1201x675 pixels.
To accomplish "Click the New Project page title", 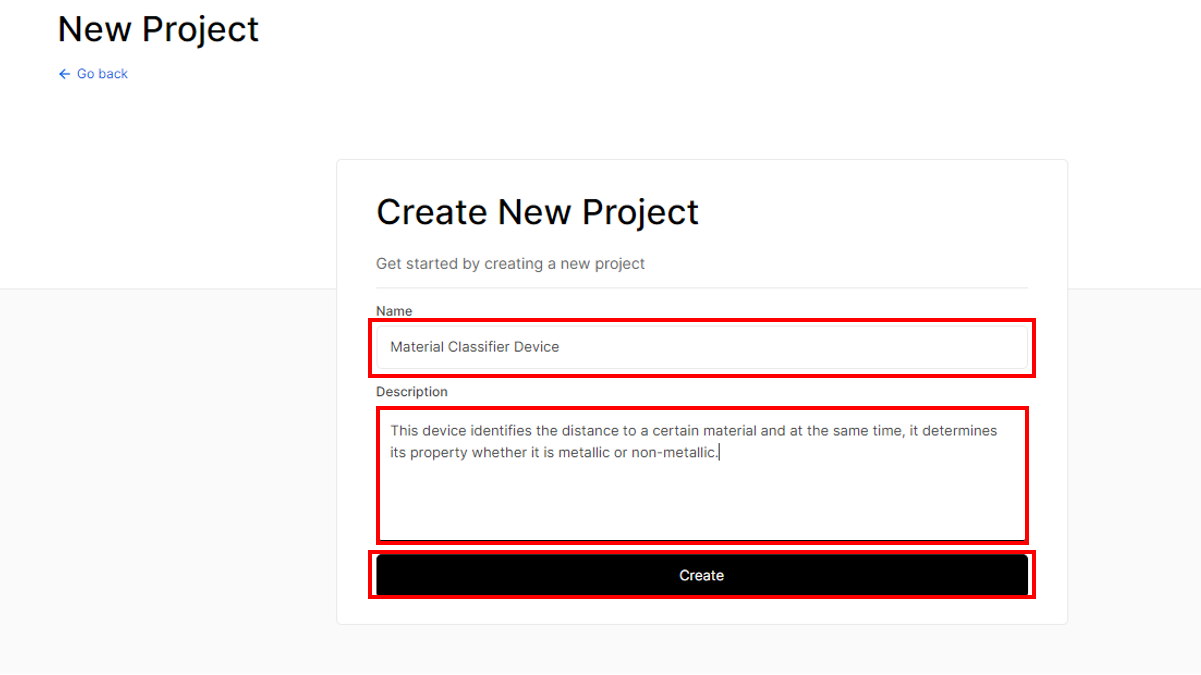I will (x=158, y=29).
